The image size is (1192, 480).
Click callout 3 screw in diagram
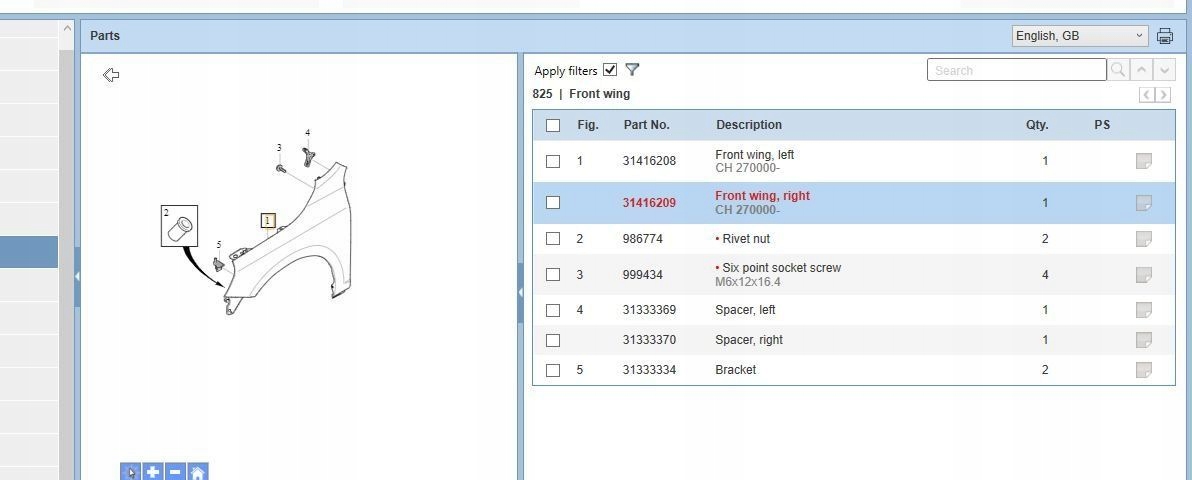[279, 148]
